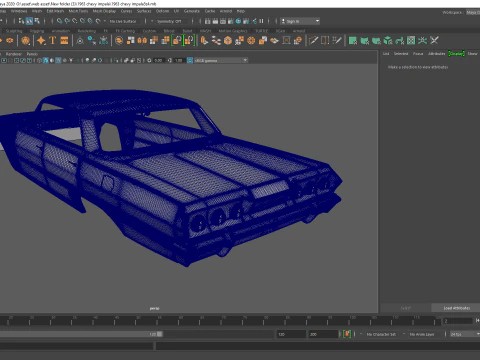Click the SVG import shelf icon next to T

[64, 41]
